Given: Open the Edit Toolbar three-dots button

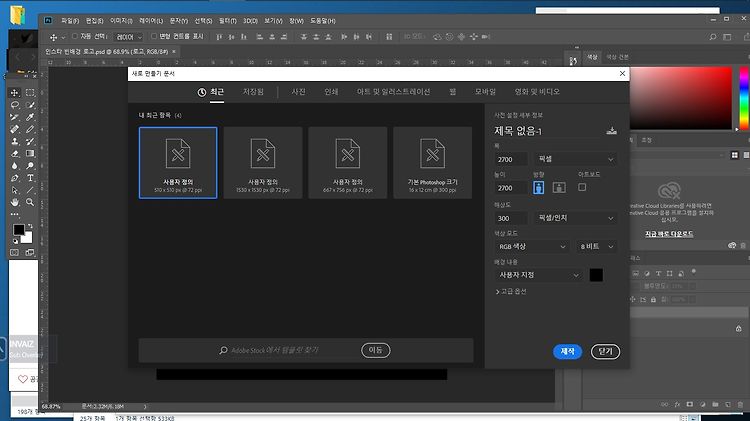Looking at the screenshot, I should (x=15, y=214).
